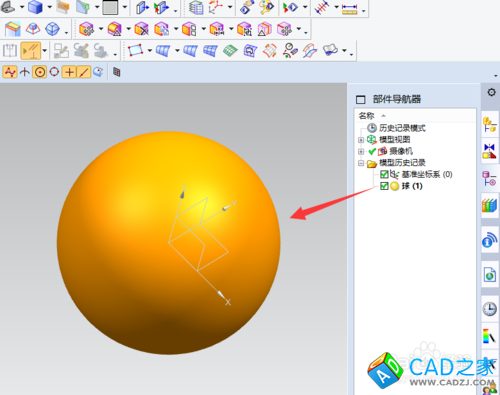
Task: Uncheck the 基准坐标系 (0) checkbox
Action: click(x=384, y=174)
